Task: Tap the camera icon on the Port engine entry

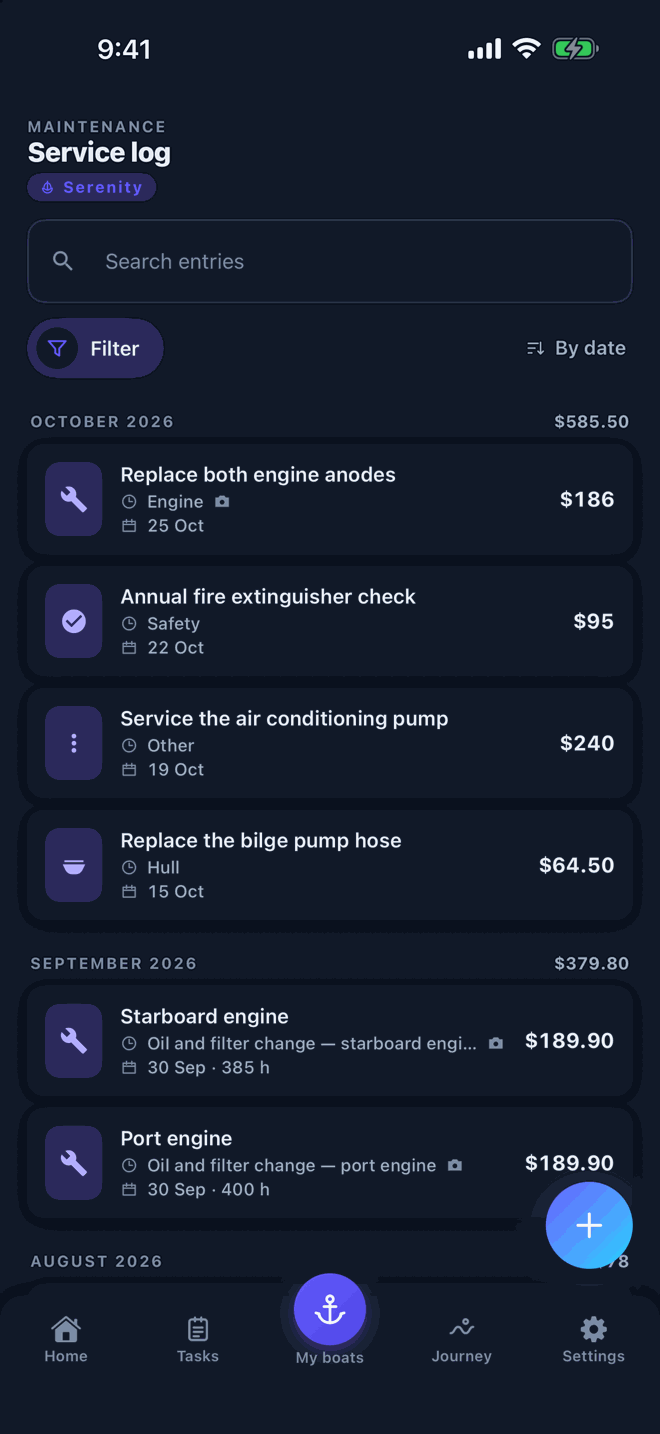Action: (x=455, y=1165)
